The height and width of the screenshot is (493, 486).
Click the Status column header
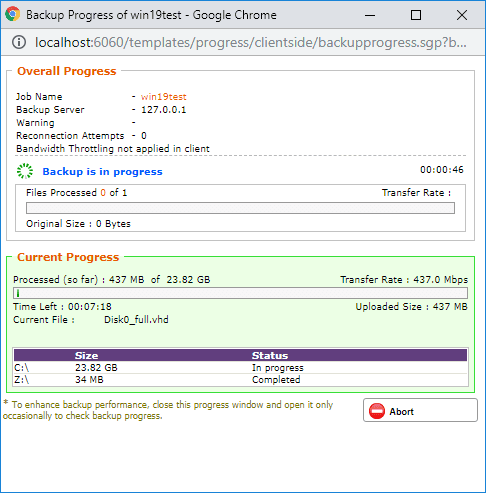pos(270,355)
